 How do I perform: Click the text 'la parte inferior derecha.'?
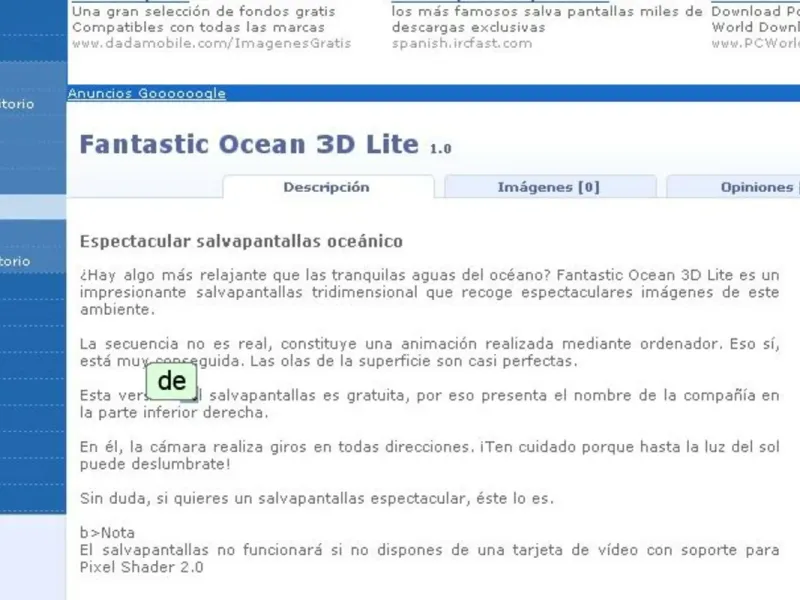tap(174, 412)
